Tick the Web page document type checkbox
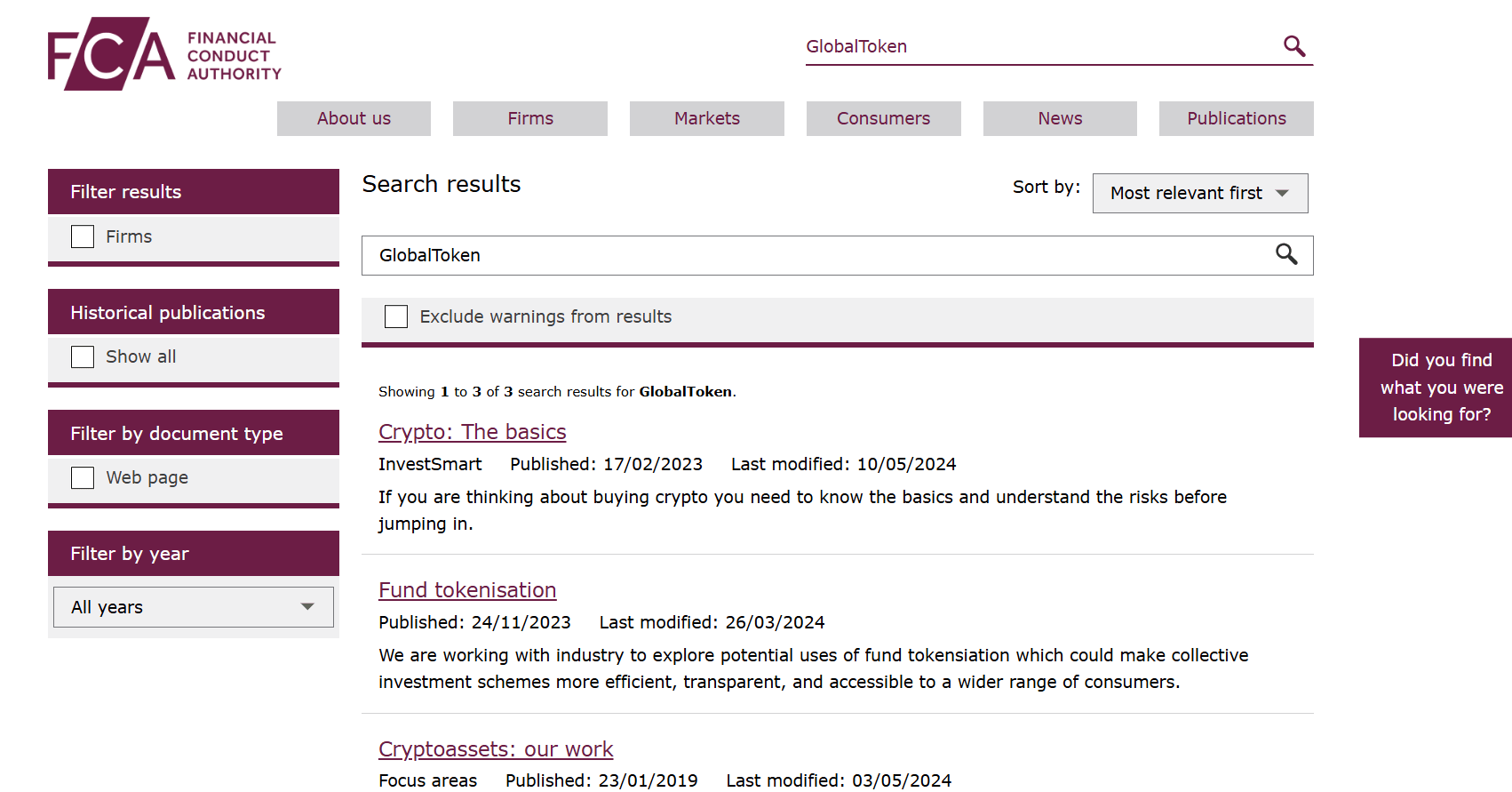The image size is (1512, 792). [83, 477]
